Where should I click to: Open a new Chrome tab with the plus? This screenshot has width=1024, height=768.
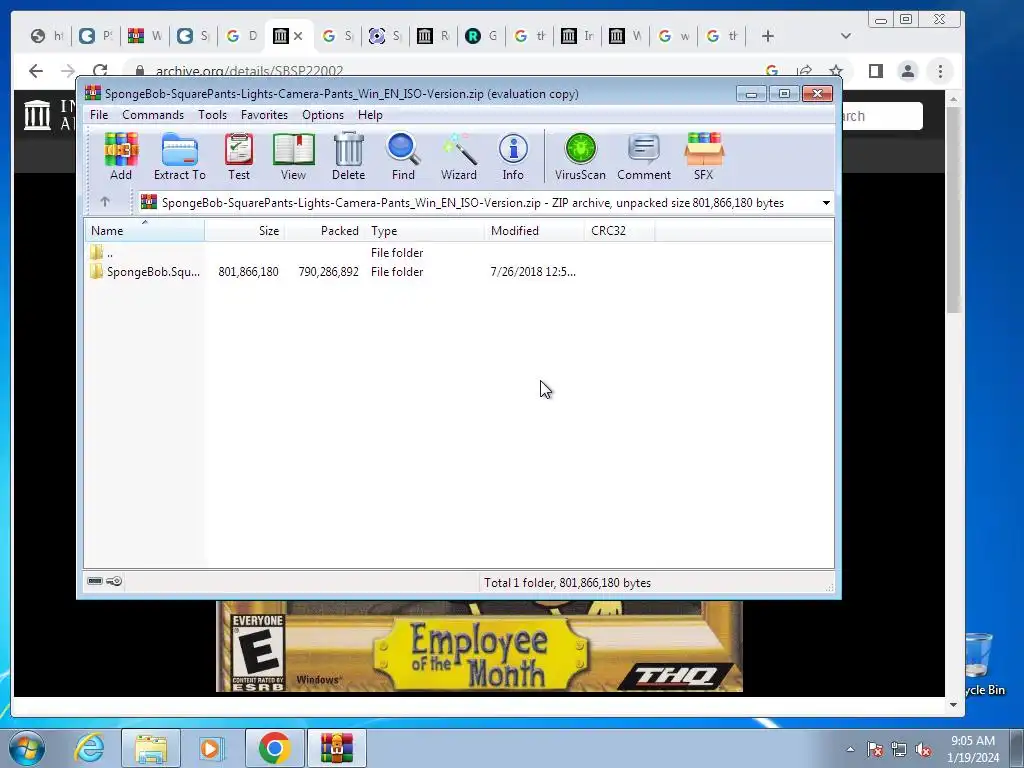click(x=768, y=36)
